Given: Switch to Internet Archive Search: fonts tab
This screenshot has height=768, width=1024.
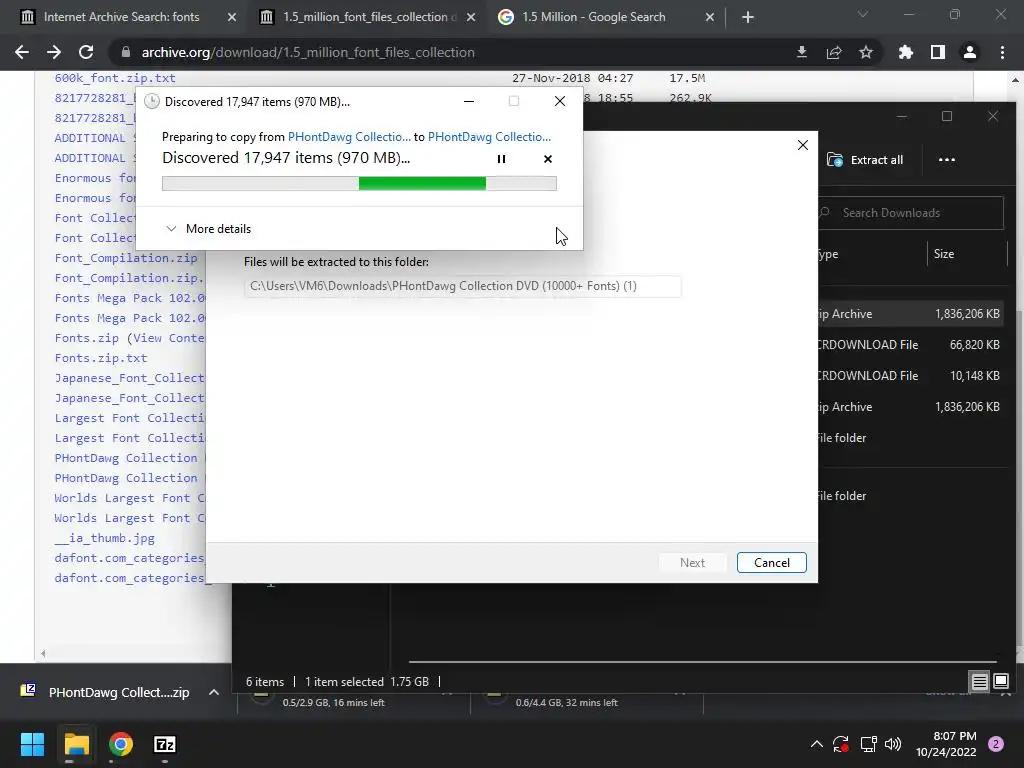Looking at the screenshot, I should coord(121,17).
